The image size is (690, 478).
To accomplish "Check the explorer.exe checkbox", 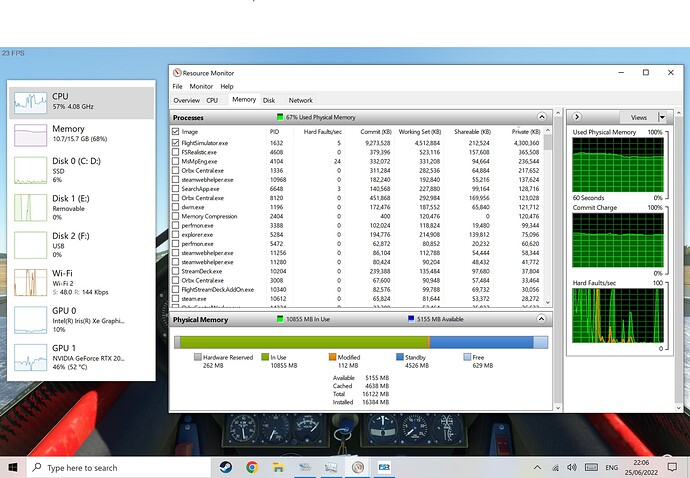I will click(176, 235).
